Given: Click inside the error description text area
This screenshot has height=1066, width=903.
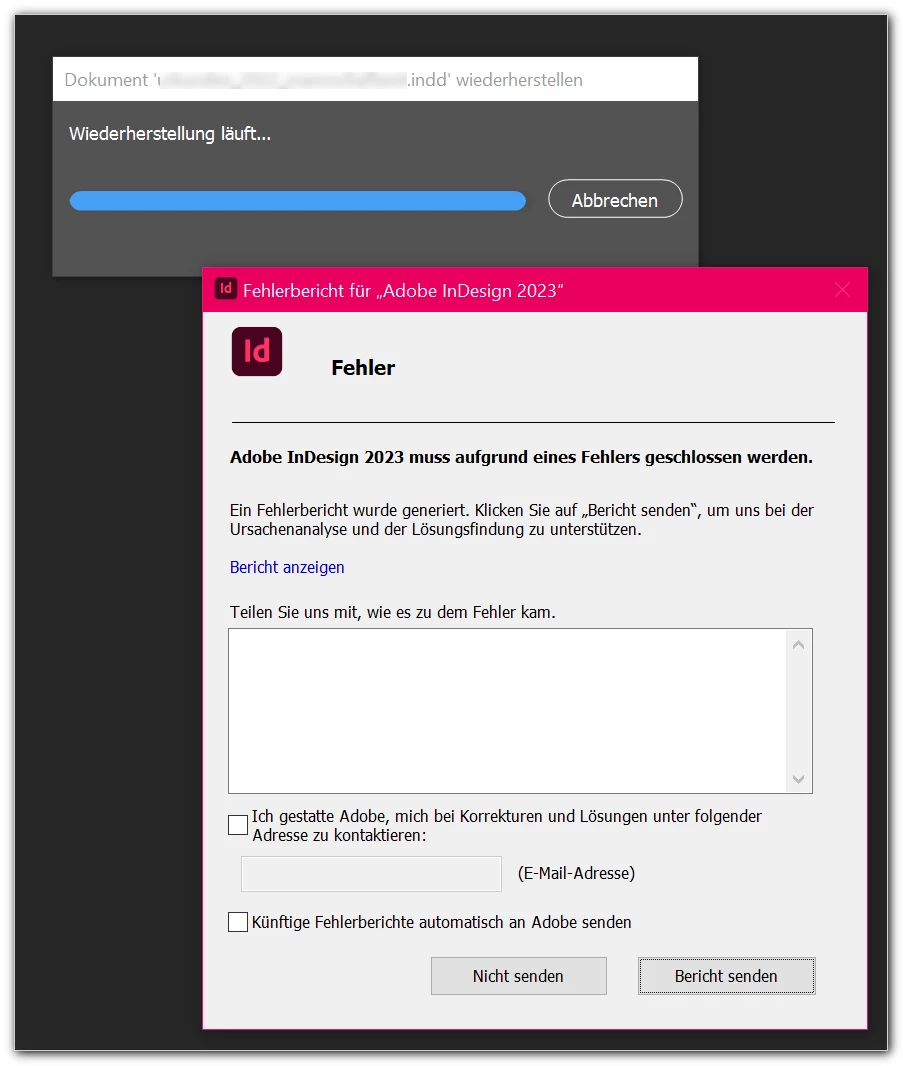Looking at the screenshot, I should pyautogui.click(x=507, y=711).
